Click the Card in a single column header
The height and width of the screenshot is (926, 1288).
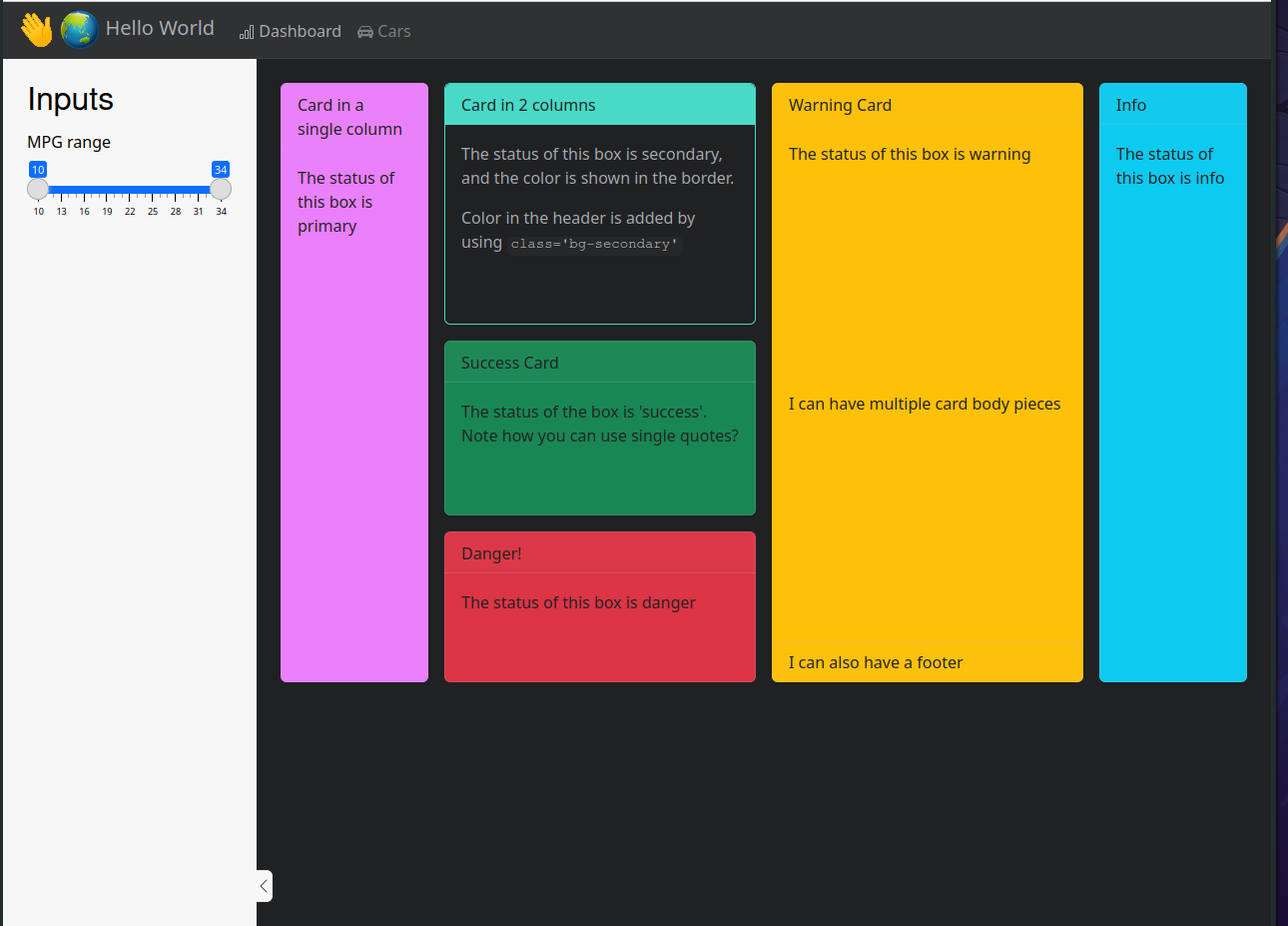[x=354, y=118]
